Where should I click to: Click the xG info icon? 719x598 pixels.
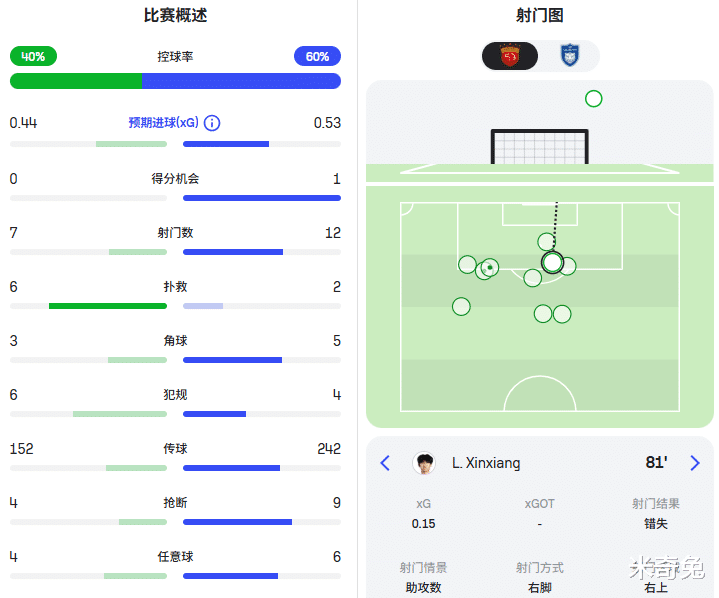212,123
